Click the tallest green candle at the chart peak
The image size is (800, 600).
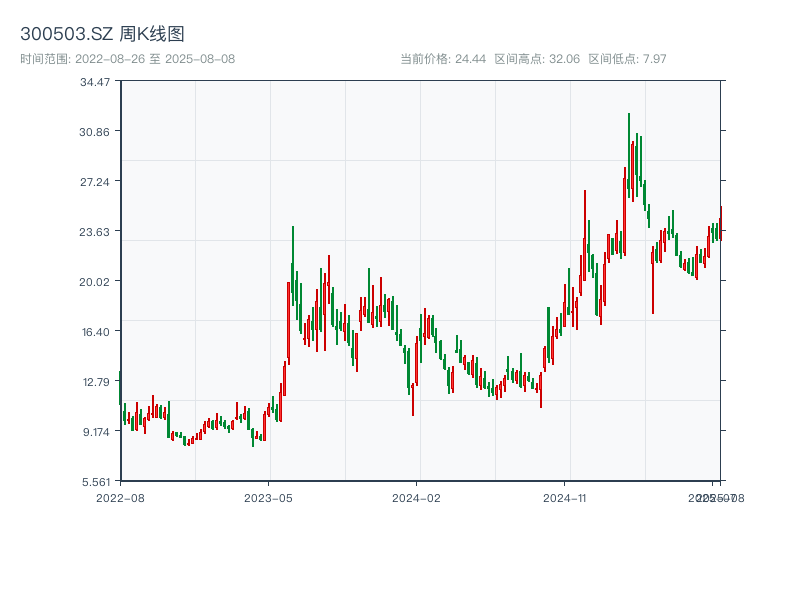pos(629,150)
